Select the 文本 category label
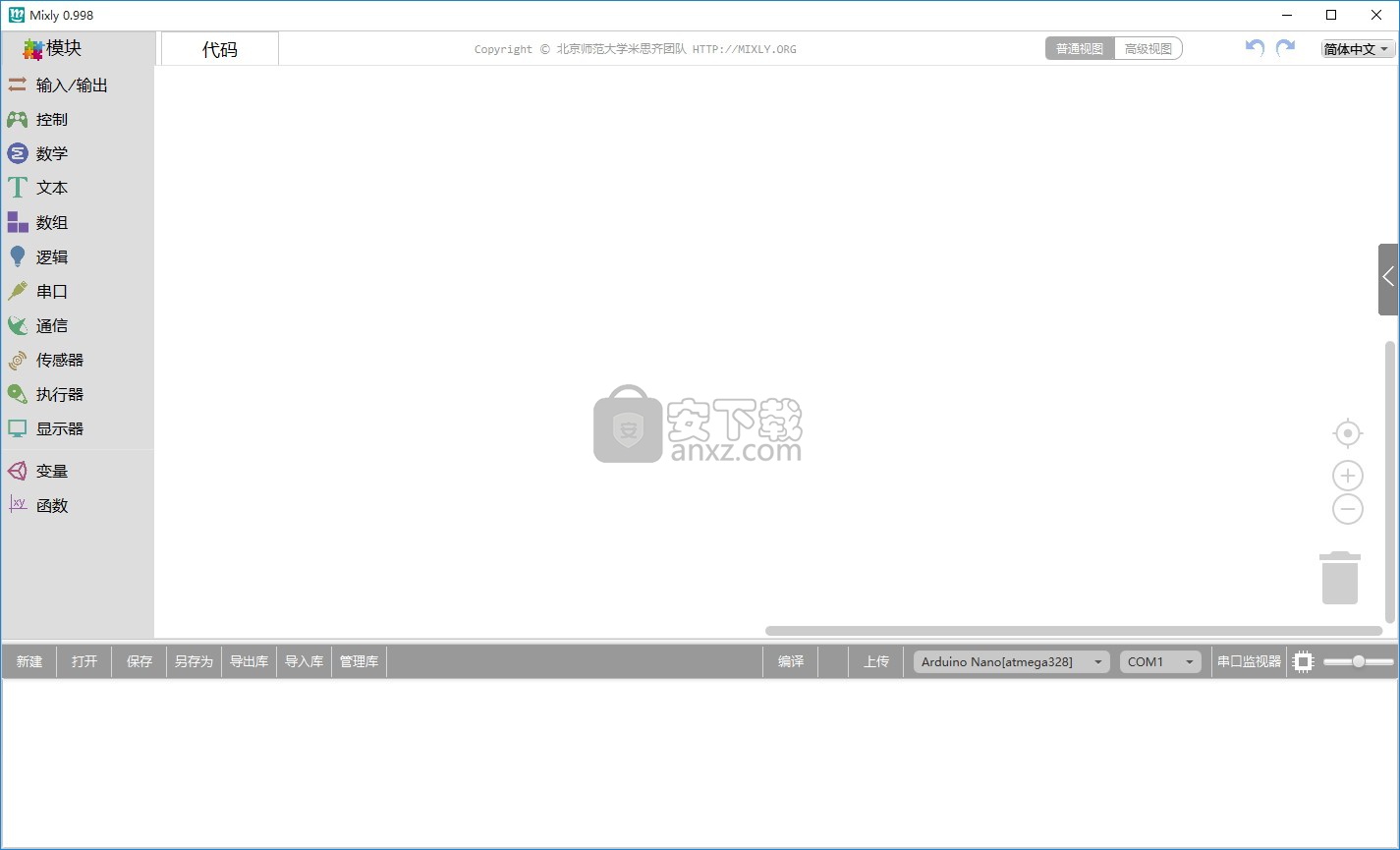 click(52, 188)
